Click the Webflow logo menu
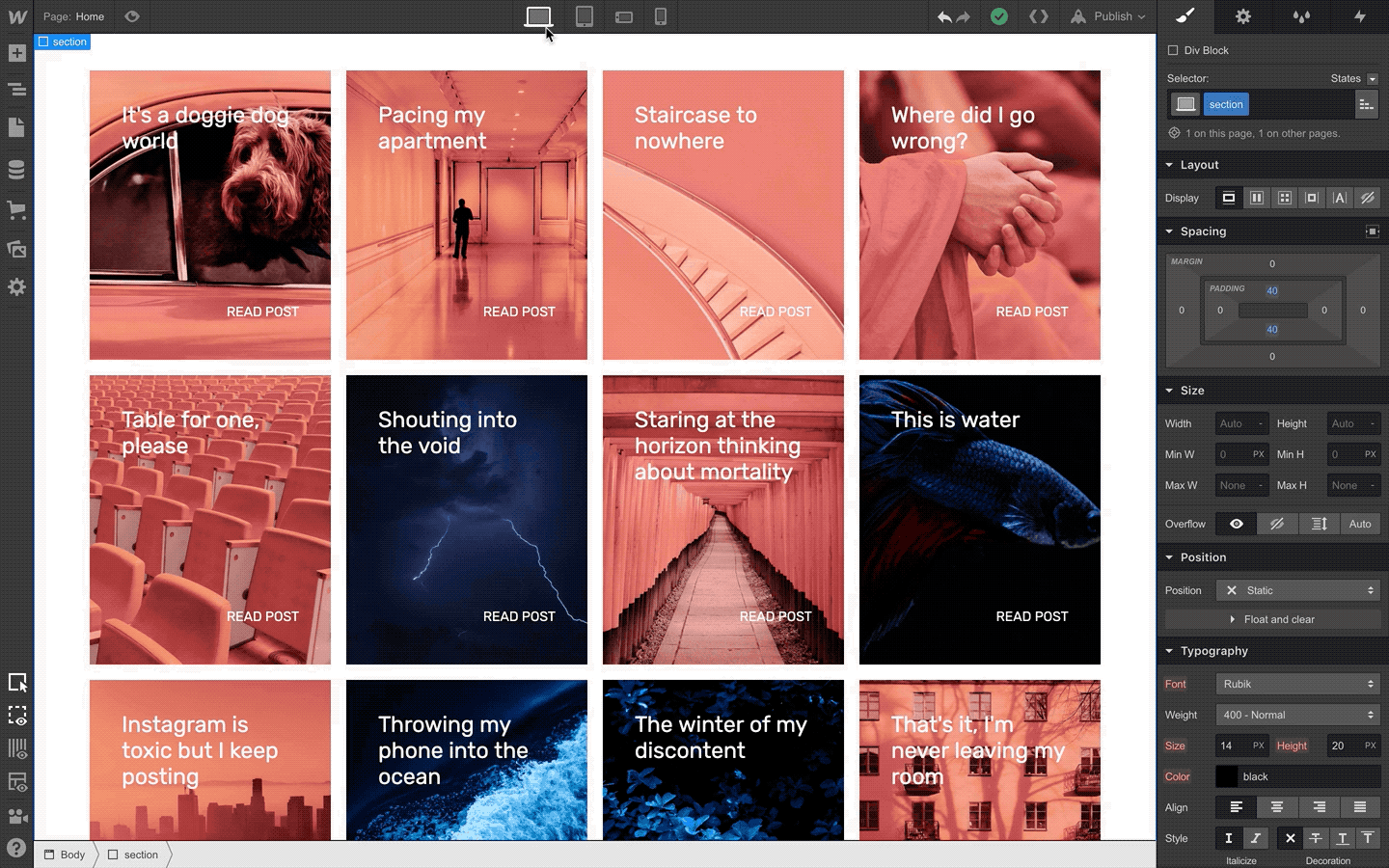The image size is (1389, 868). pyautogui.click(x=17, y=16)
